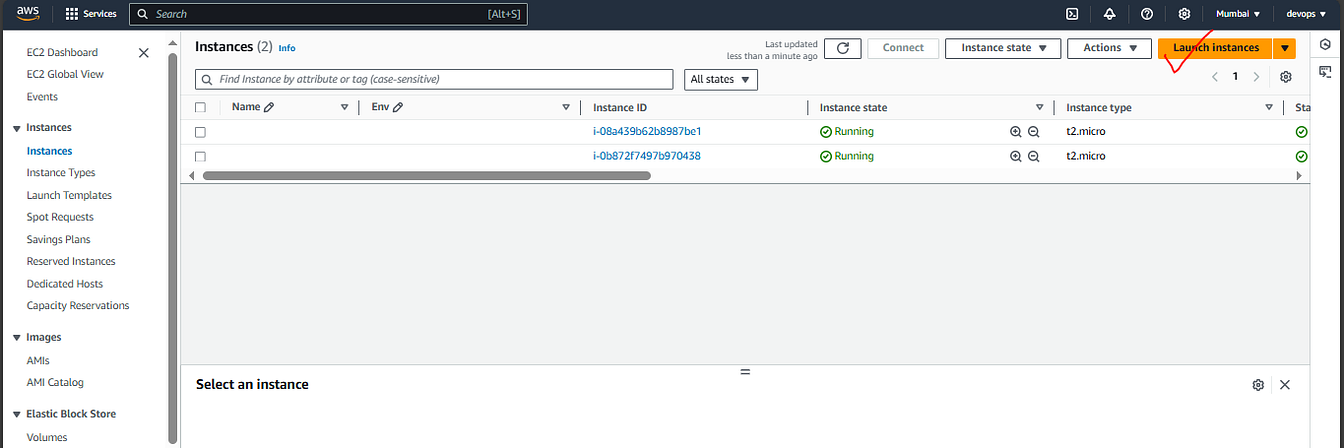Zoom in icon for instance i-0b872f7497b970438
The height and width of the screenshot is (448, 1344).
(x=1016, y=157)
